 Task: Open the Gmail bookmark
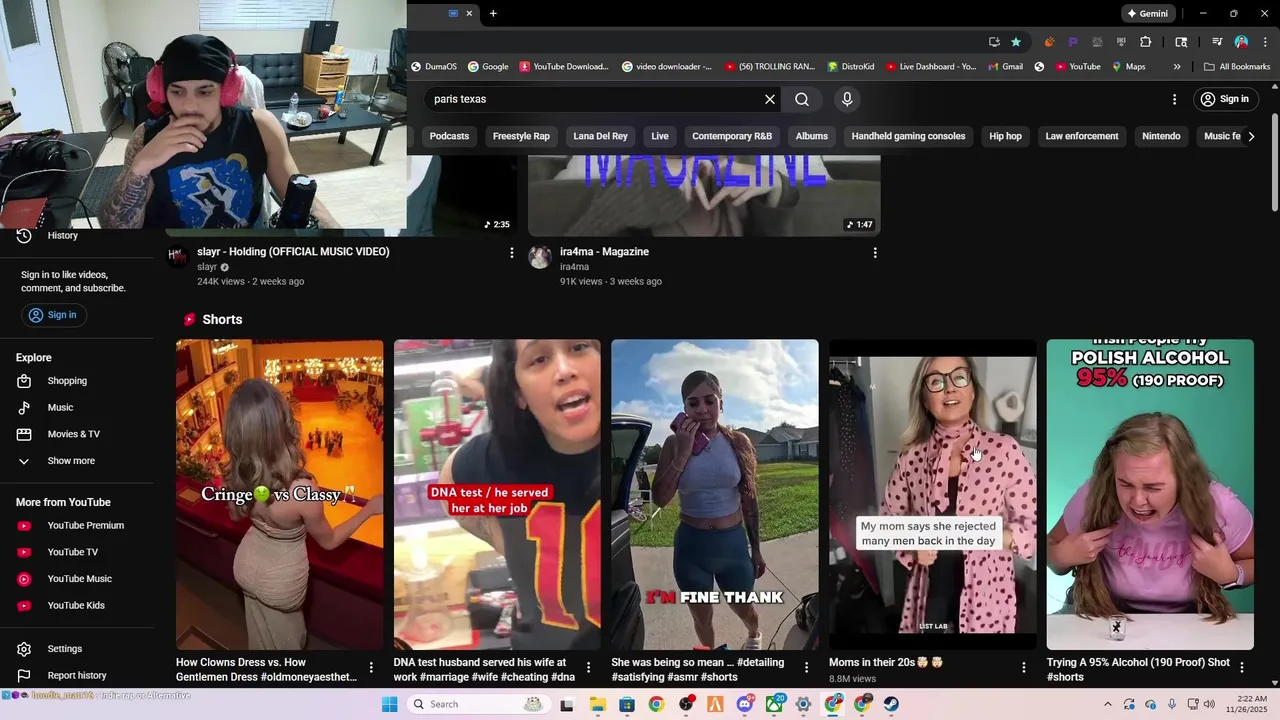pyautogui.click(x=1005, y=67)
